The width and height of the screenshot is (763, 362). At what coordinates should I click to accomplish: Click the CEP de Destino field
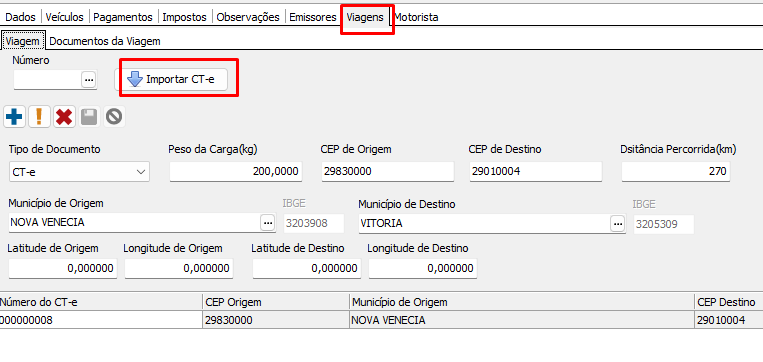click(536, 171)
